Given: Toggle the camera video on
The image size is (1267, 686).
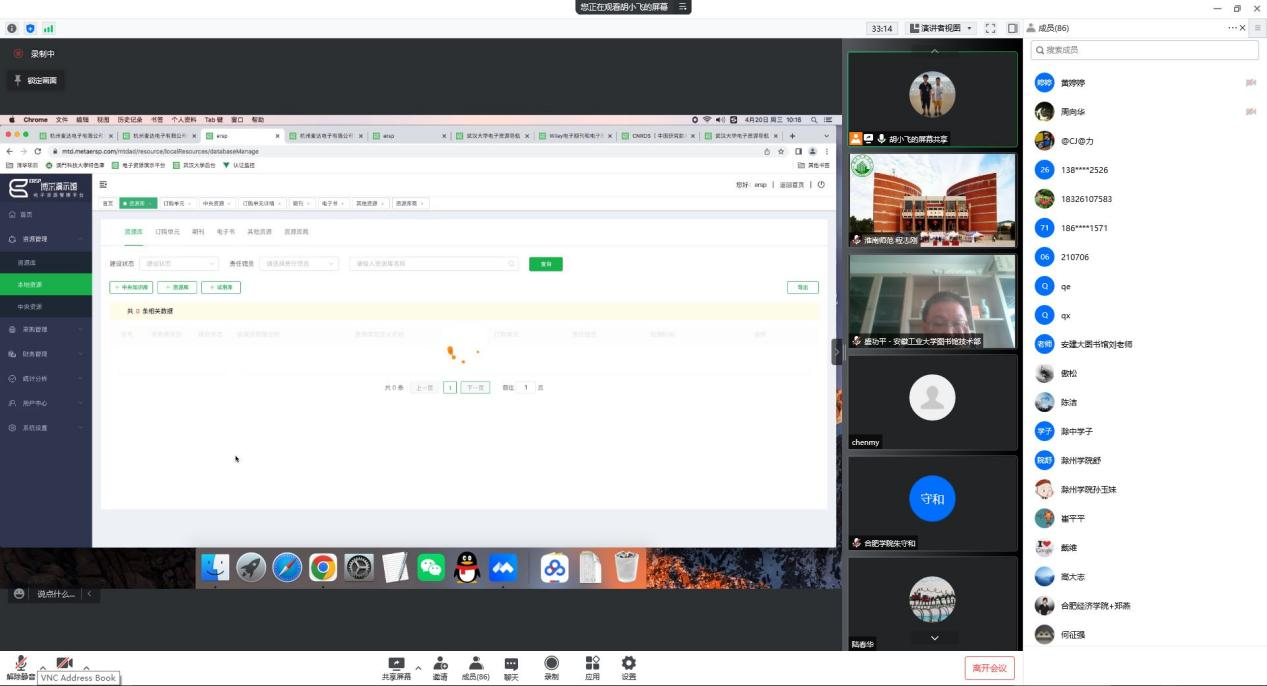Looking at the screenshot, I should tap(65, 664).
